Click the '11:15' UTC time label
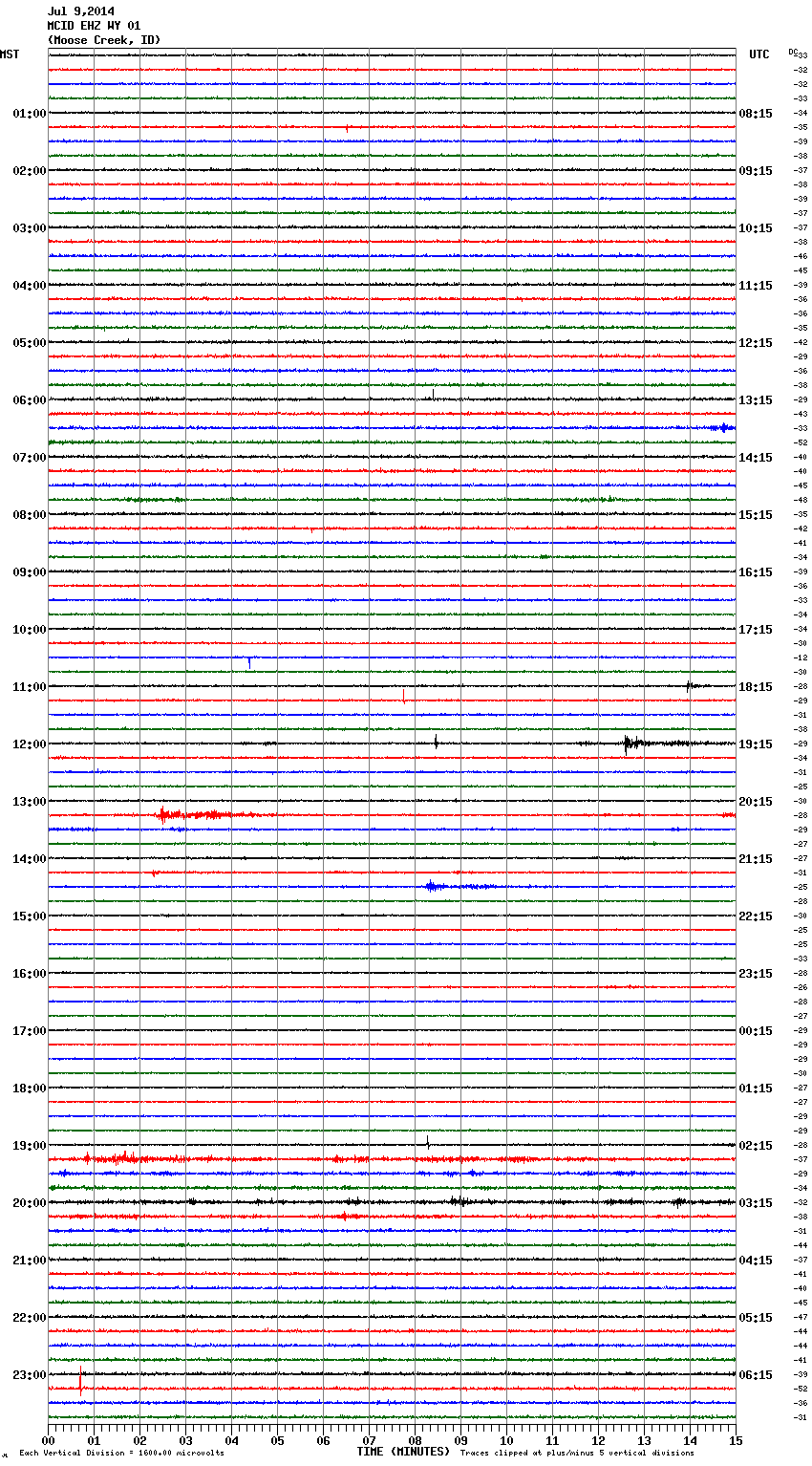Viewport: 812px width, 1466px height. (x=756, y=286)
